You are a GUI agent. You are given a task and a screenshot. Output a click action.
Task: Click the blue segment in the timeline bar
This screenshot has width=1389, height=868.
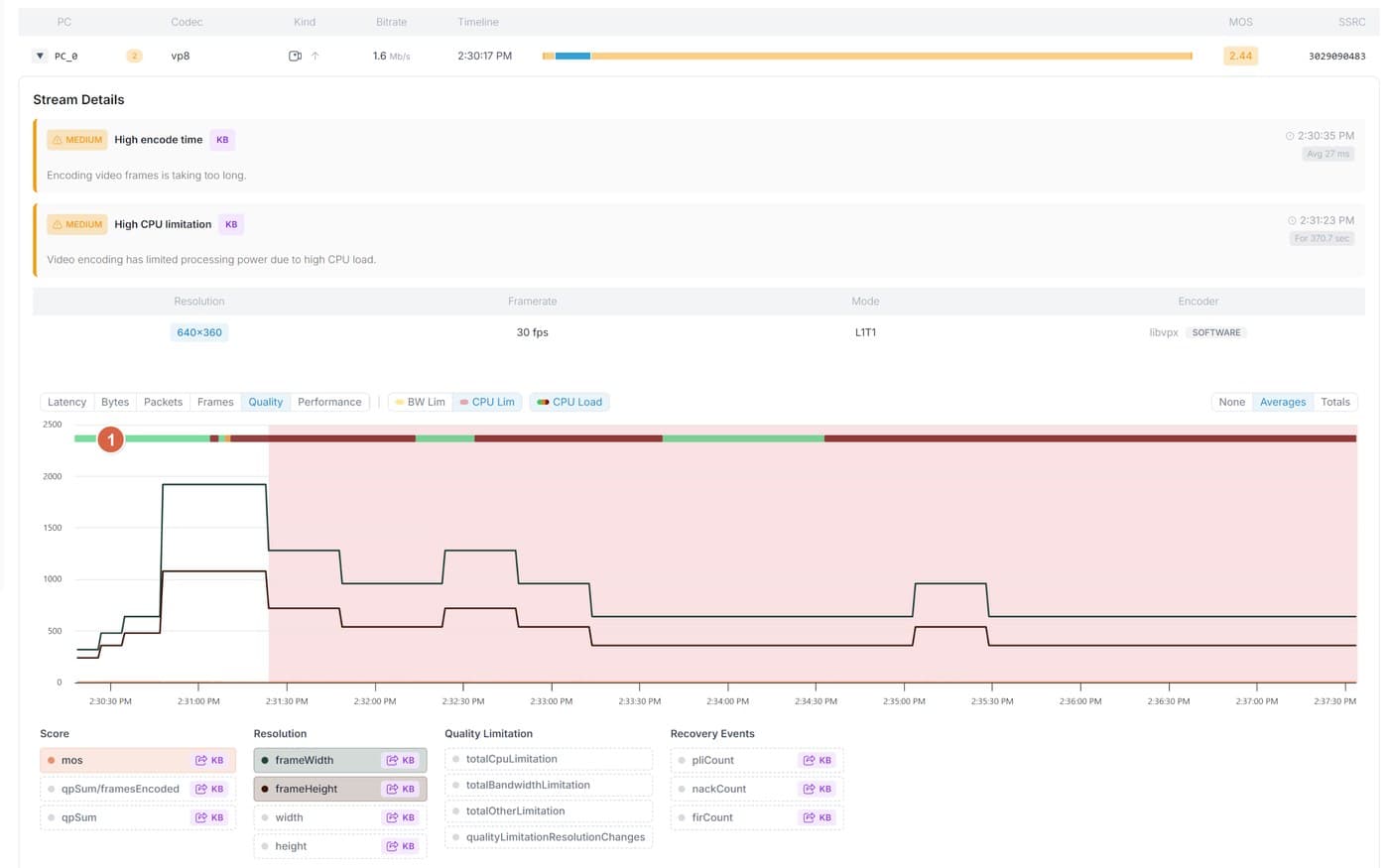click(x=572, y=57)
